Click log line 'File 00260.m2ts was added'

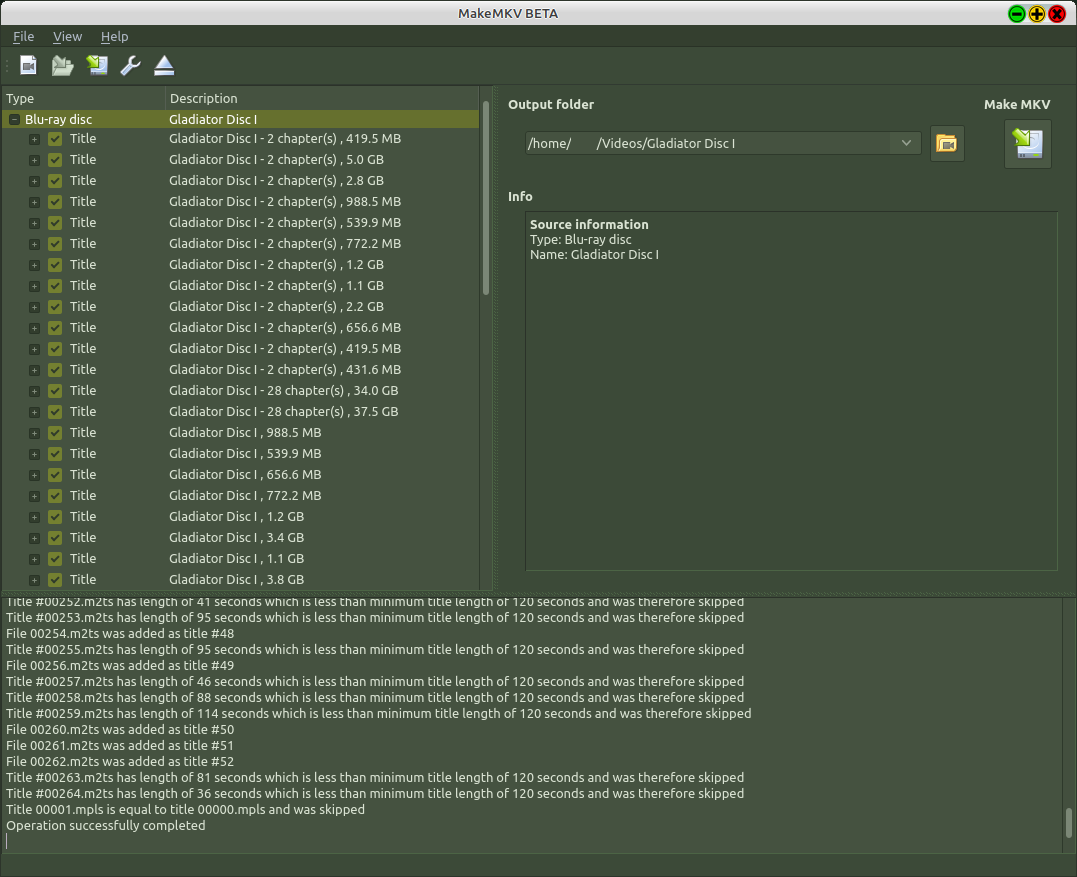120,729
